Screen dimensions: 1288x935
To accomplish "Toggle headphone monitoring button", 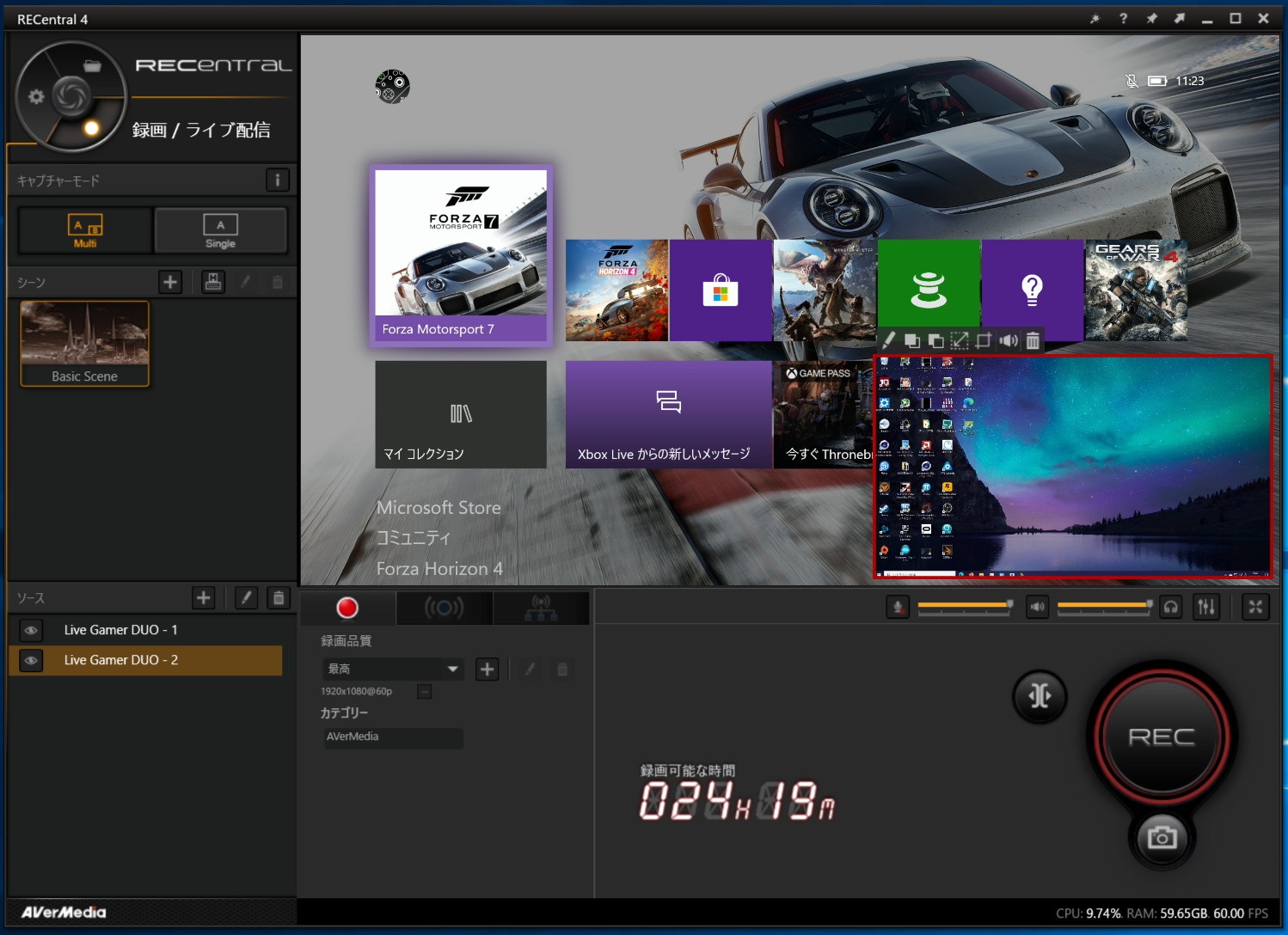I will coord(1171,607).
